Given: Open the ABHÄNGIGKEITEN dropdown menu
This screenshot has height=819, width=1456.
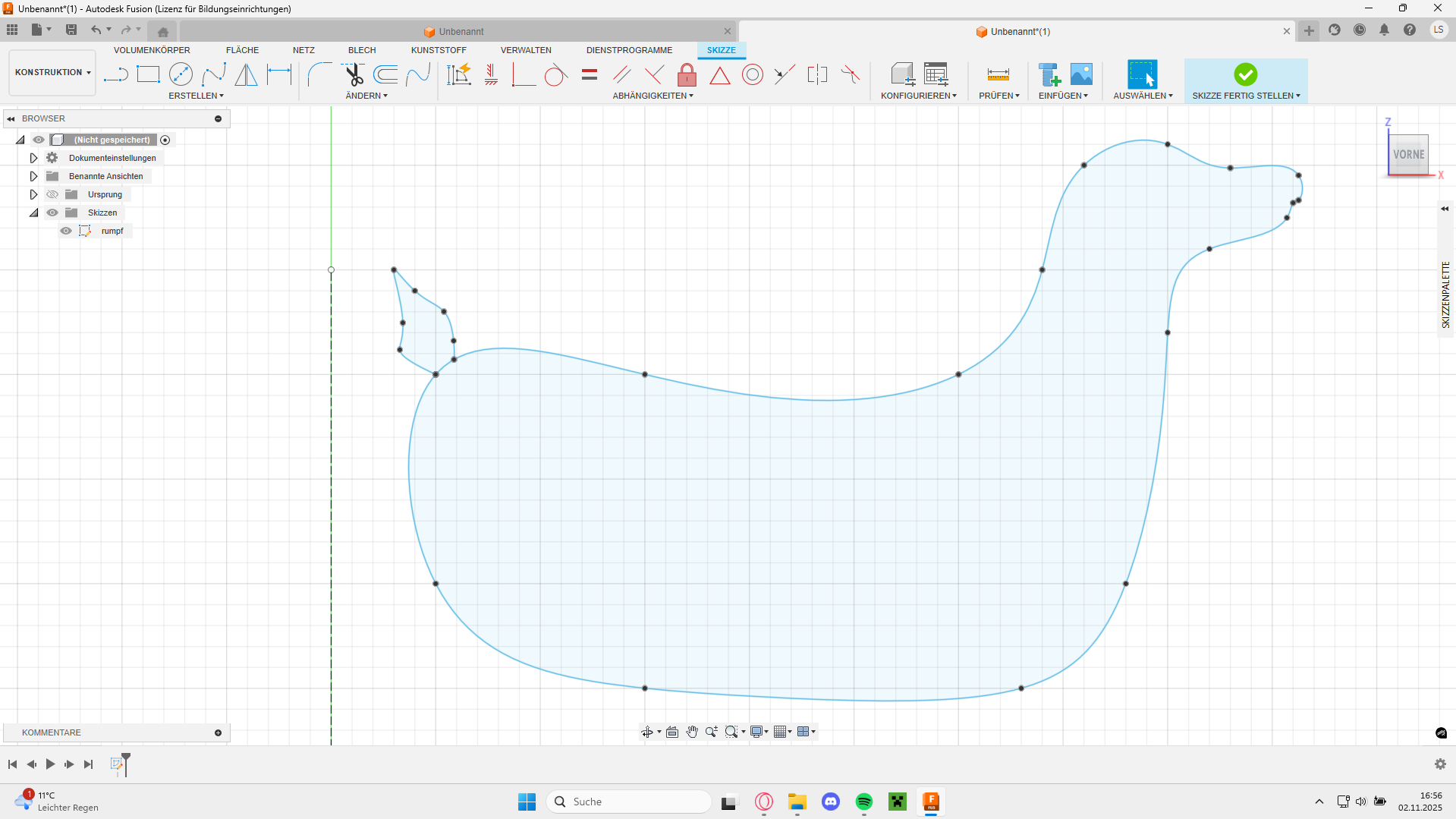Looking at the screenshot, I should [x=653, y=96].
